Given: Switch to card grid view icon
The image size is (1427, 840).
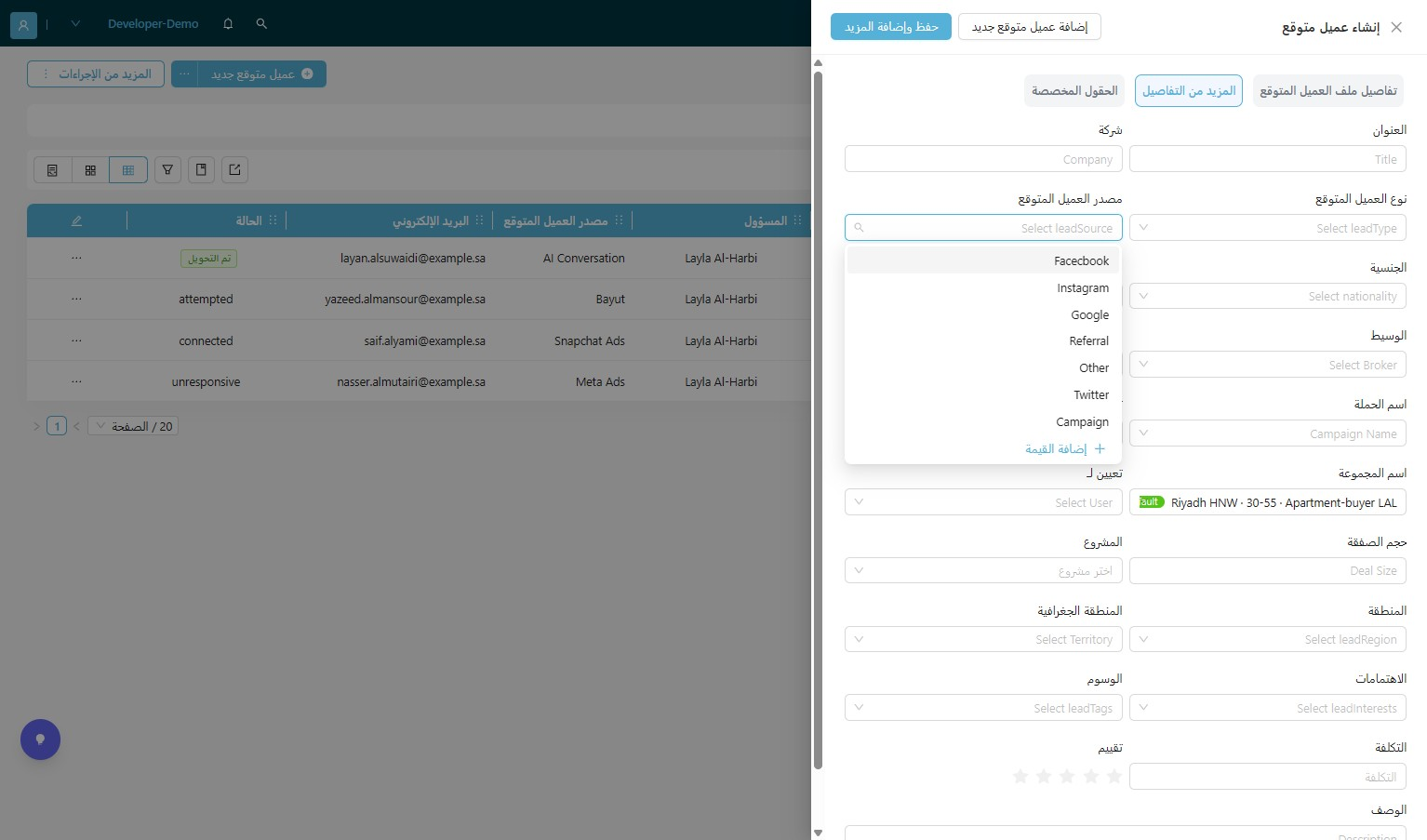Looking at the screenshot, I should coord(90,170).
